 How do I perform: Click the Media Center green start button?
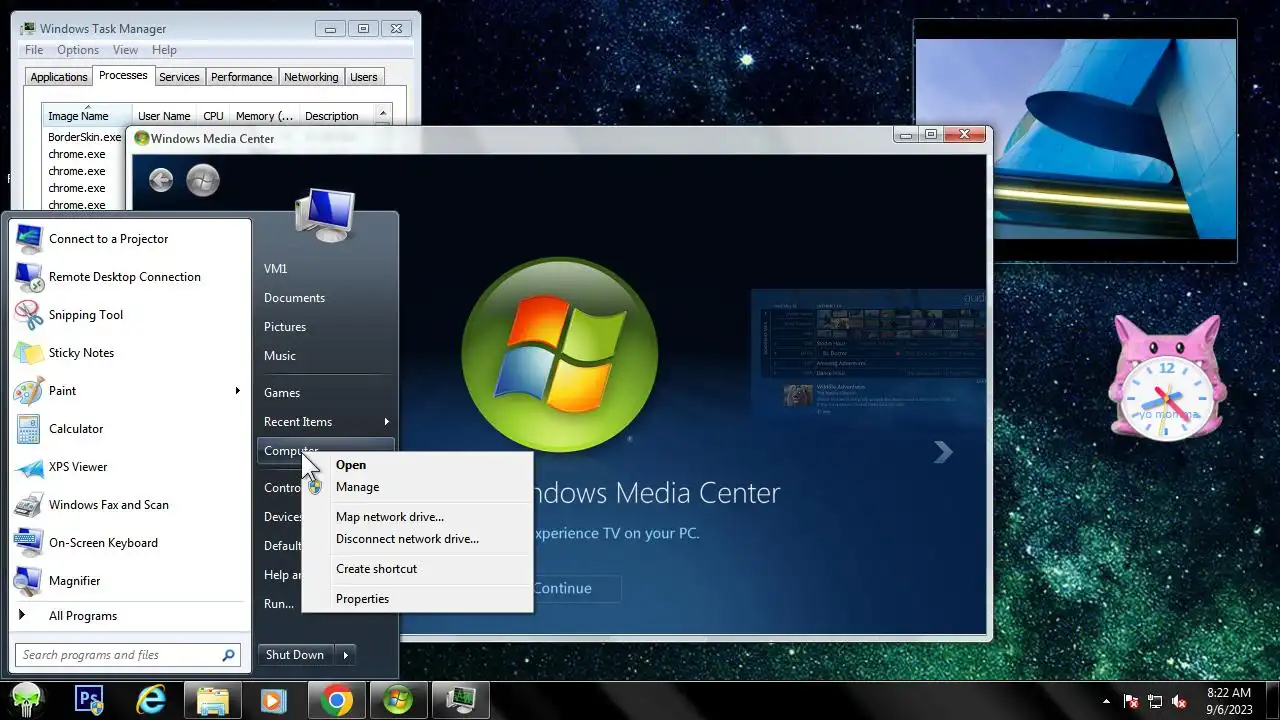pyautogui.click(x=203, y=180)
